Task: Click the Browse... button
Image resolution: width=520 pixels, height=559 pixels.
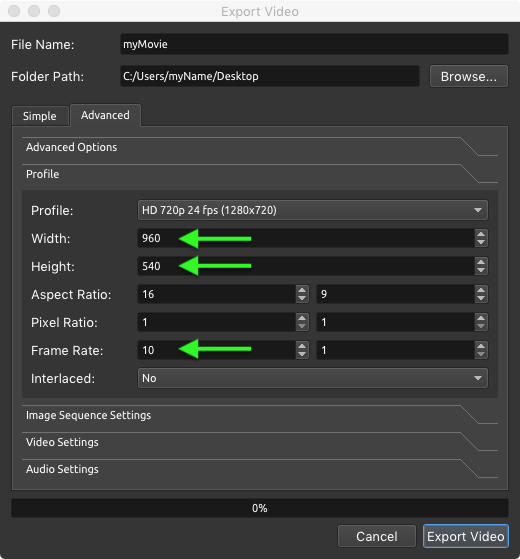Action: [469, 76]
